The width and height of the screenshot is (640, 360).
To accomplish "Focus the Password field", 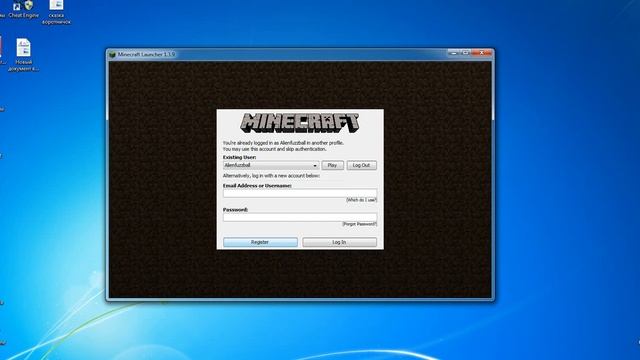I will (300, 217).
